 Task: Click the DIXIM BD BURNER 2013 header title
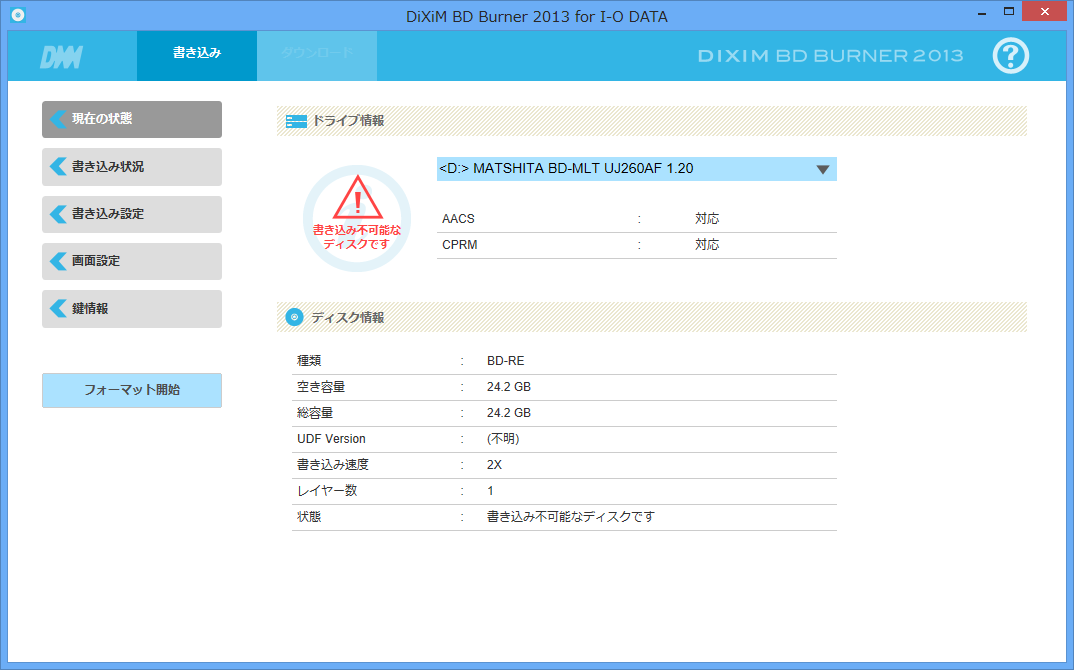[x=830, y=56]
